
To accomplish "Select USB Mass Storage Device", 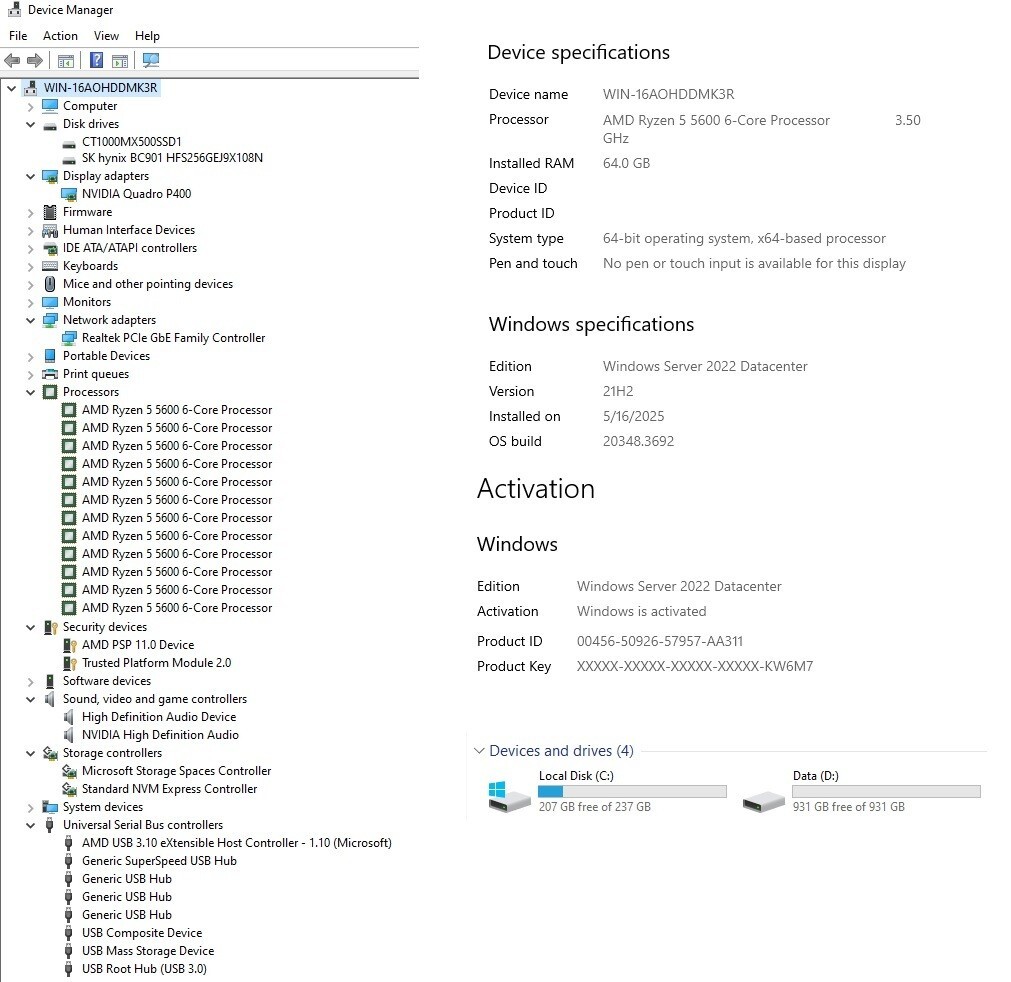I will [x=148, y=951].
